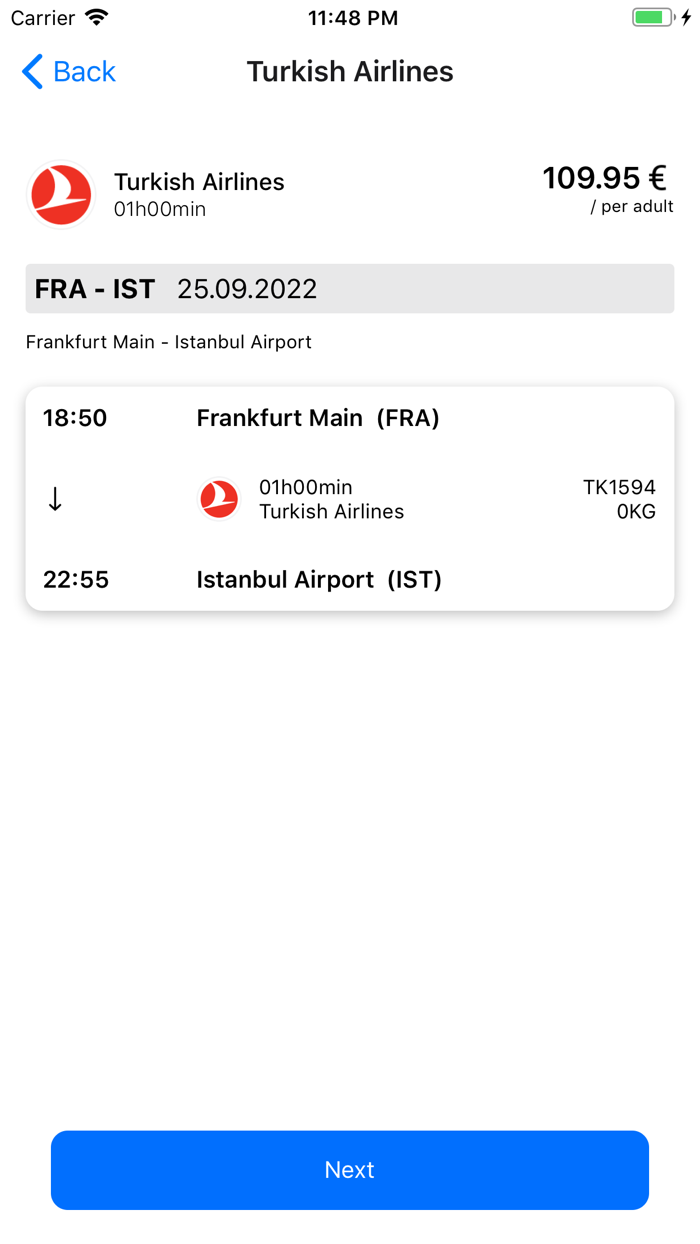
Task: Tap the battery indicator icon
Action: pos(655,18)
